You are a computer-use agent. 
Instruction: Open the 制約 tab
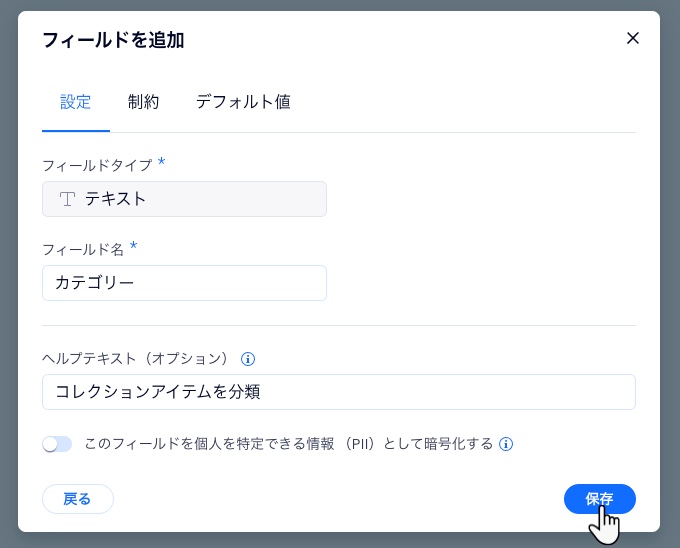tap(143, 102)
